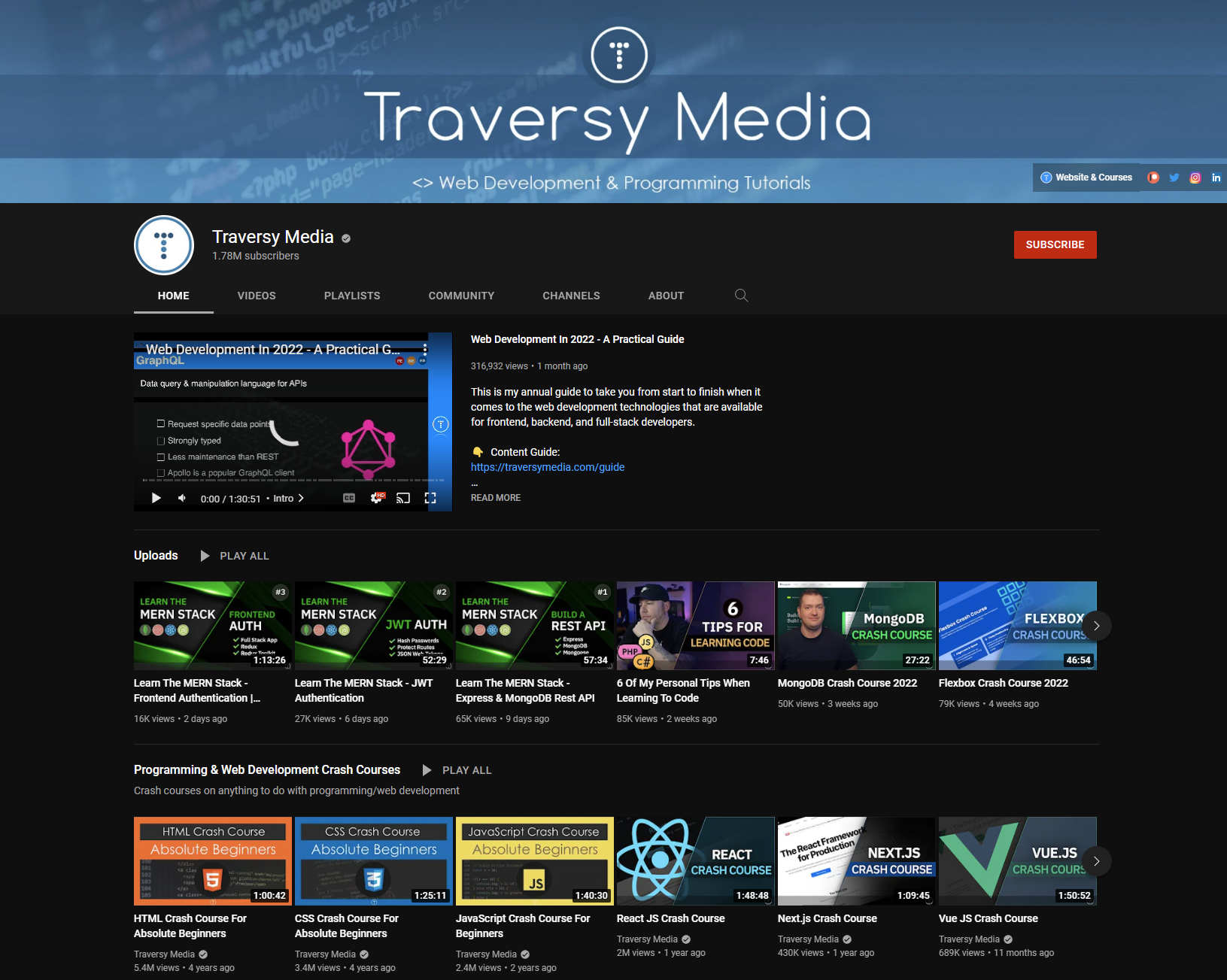The image size is (1227, 980).
Task: Open React Crash Course thumbnail
Action: 696,861
